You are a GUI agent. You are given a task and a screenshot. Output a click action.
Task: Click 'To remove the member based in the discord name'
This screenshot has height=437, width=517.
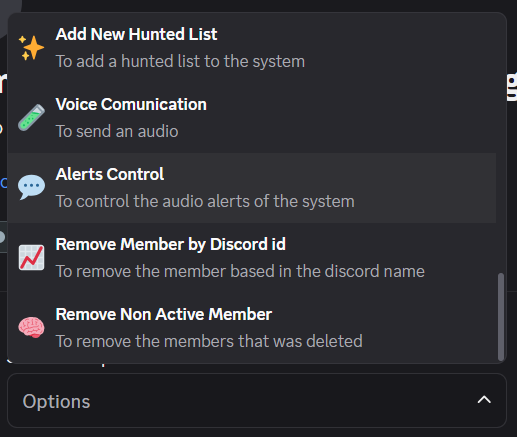[240, 271]
